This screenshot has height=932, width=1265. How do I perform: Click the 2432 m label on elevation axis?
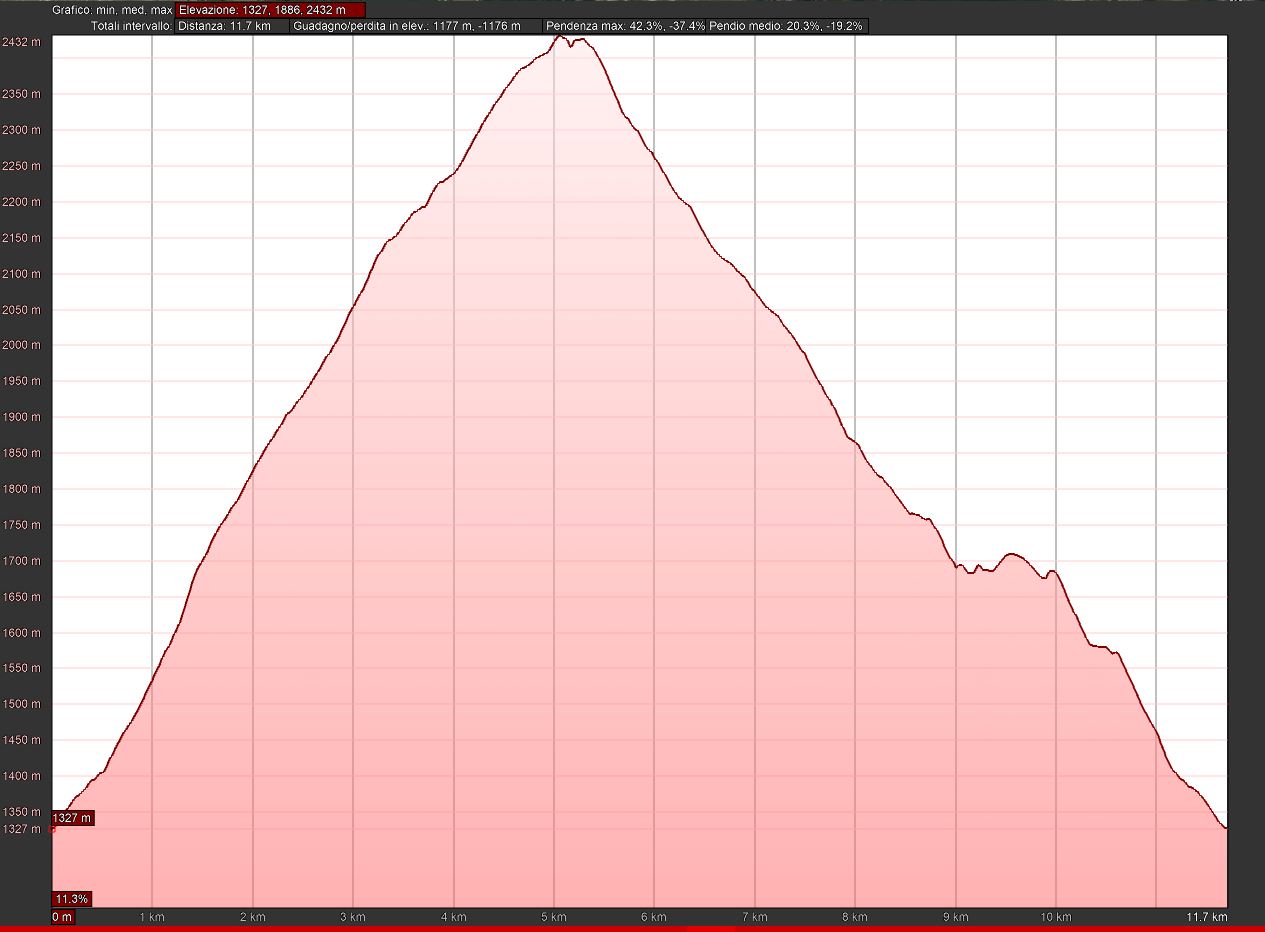(x=21, y=42)
